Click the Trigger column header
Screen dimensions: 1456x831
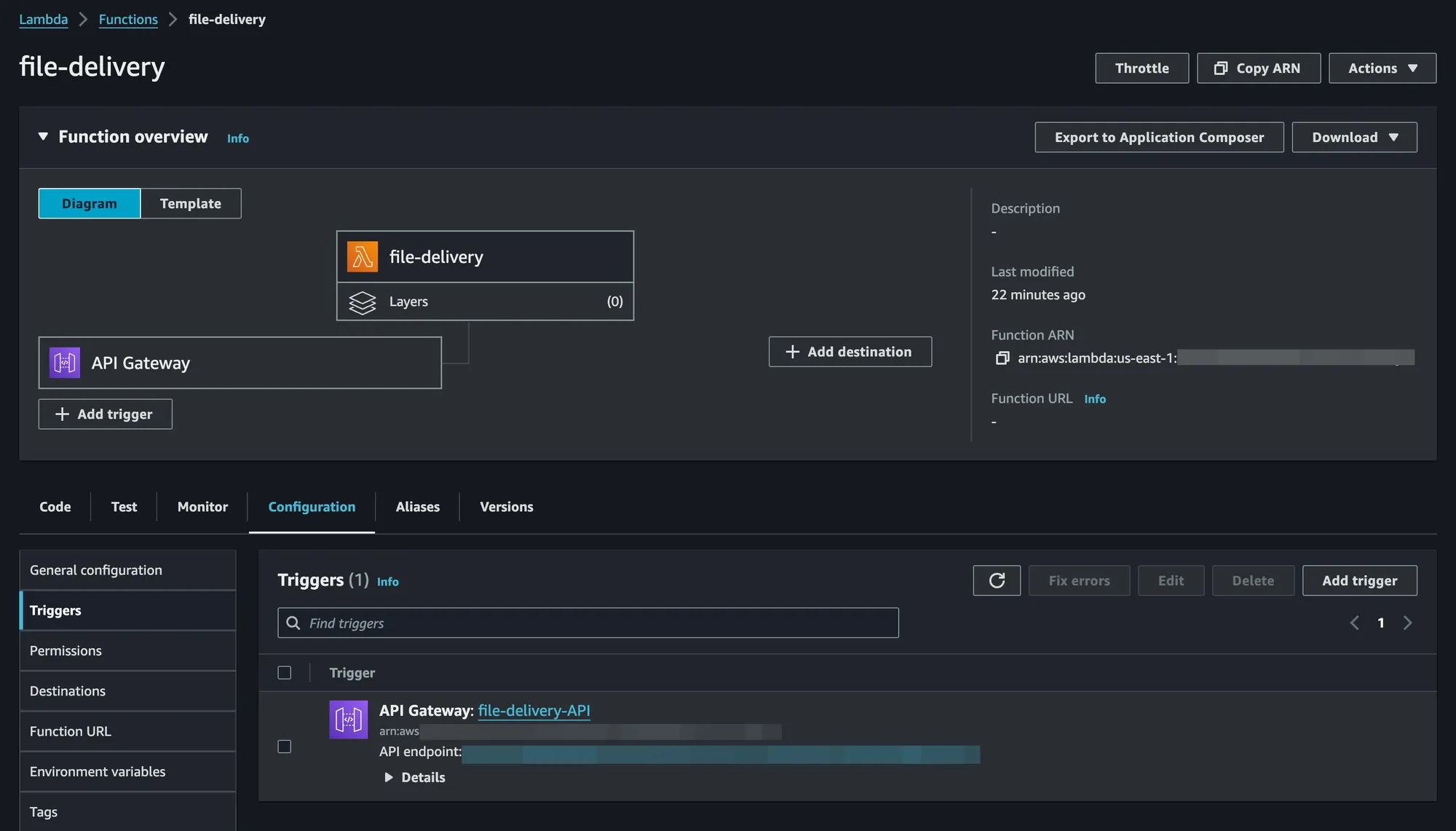(352, 673)
